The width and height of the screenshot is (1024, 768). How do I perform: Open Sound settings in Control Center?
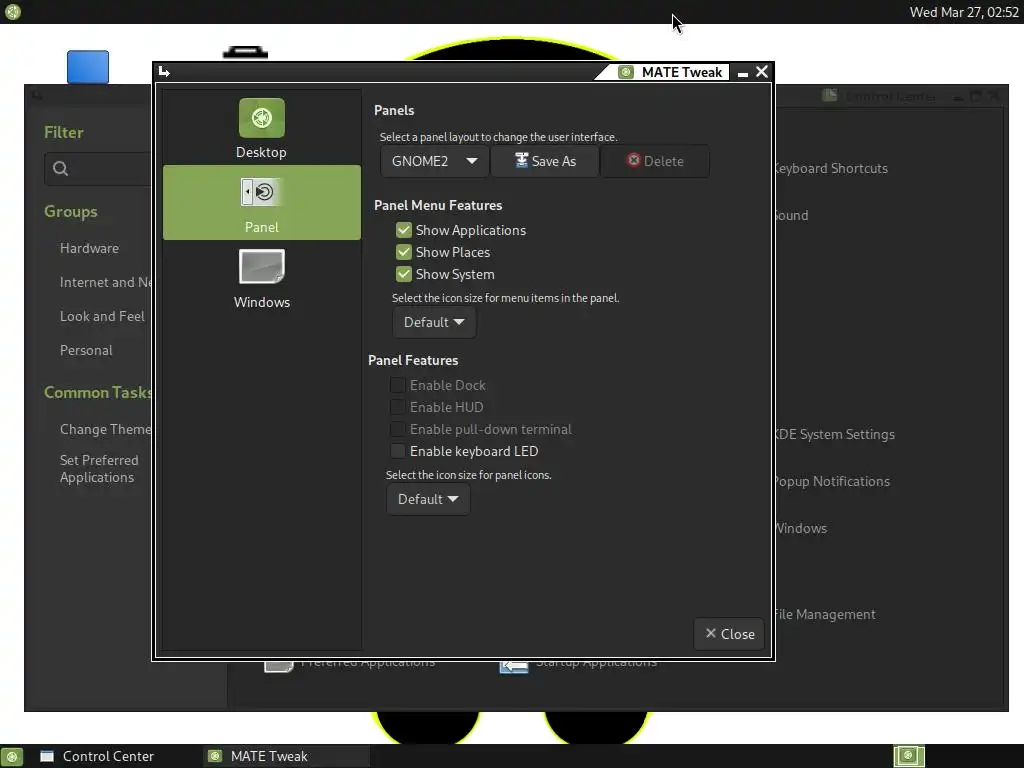coord(792,216)
